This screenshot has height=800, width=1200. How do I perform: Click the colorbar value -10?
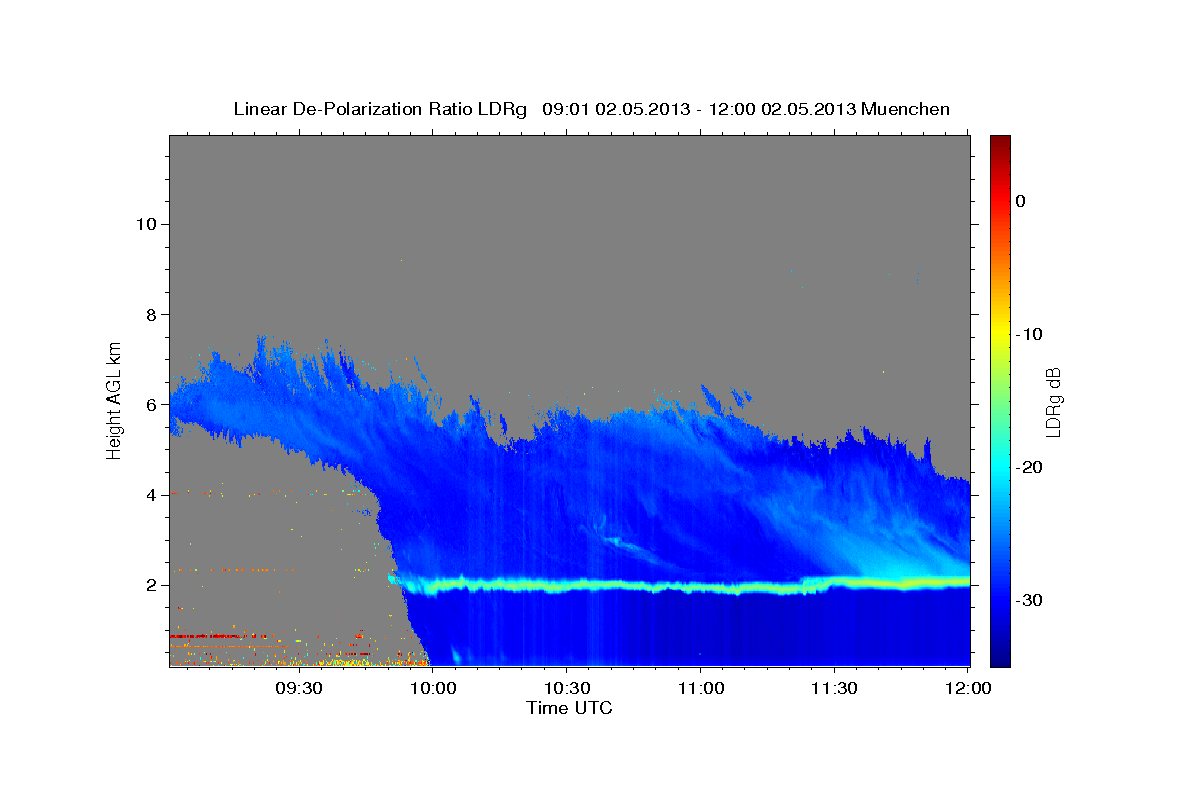[1029, 334]
